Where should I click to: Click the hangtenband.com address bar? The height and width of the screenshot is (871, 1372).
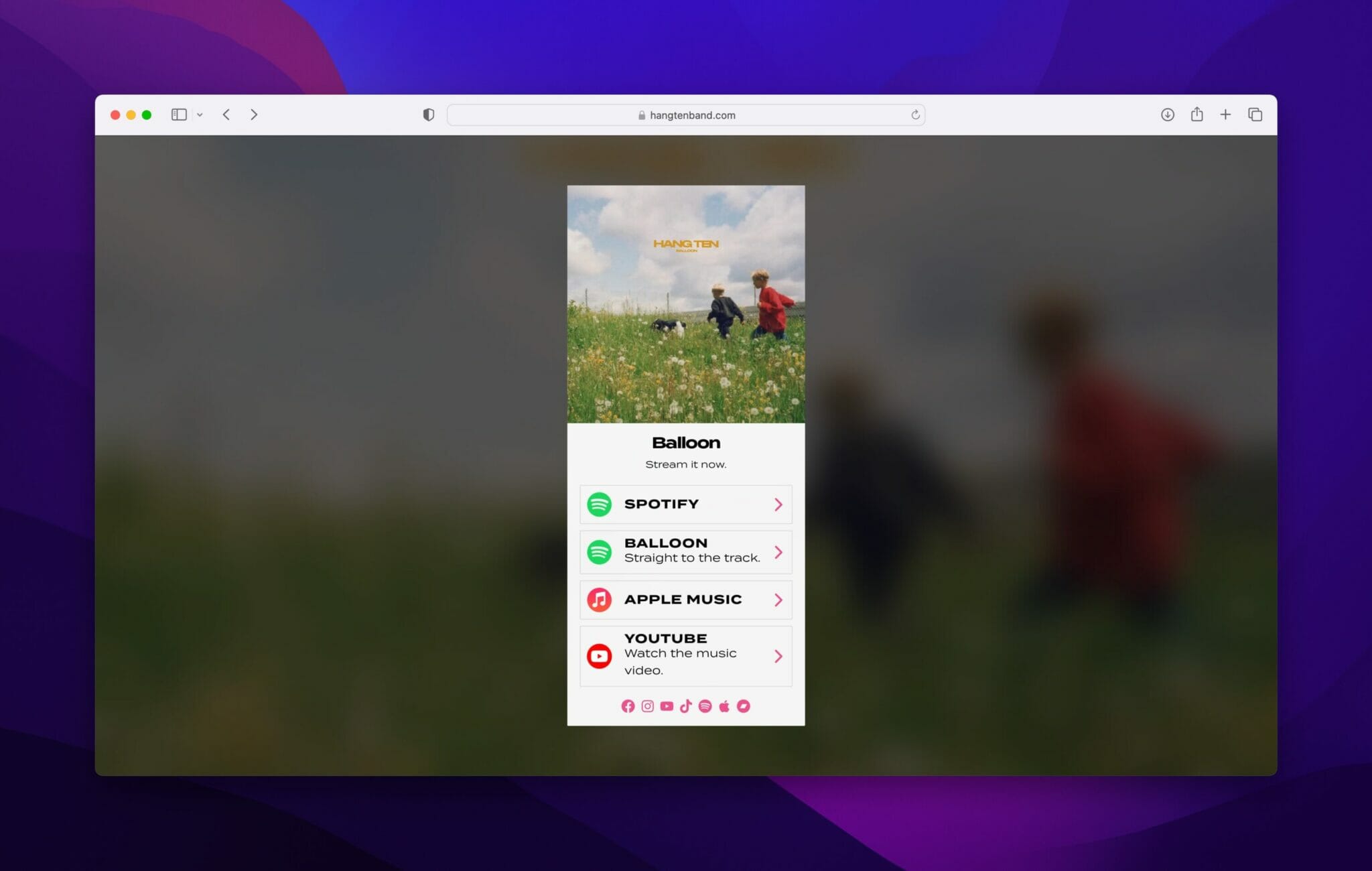pos(686,115)
